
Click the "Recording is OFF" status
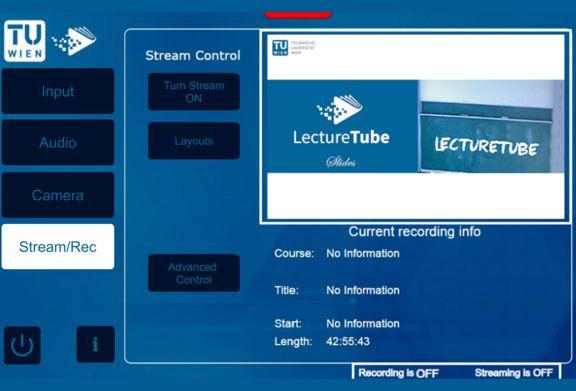[399, 373]
